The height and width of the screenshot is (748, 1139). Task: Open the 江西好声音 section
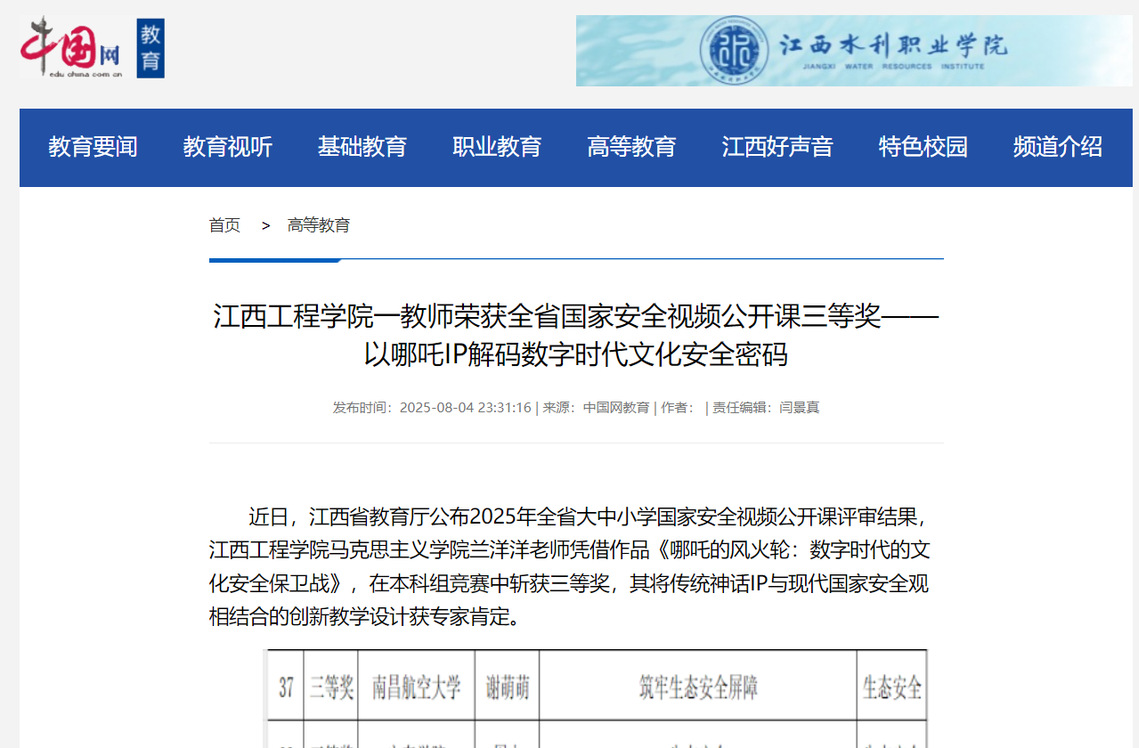tap(778, 147)
